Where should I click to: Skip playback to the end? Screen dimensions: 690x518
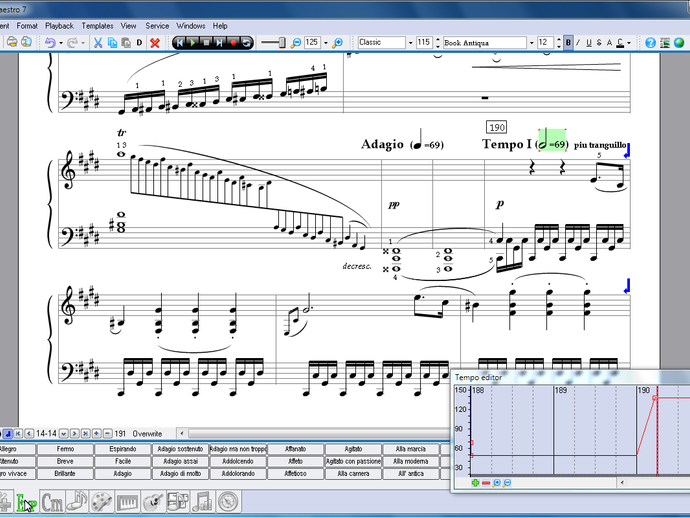[219, 43]
